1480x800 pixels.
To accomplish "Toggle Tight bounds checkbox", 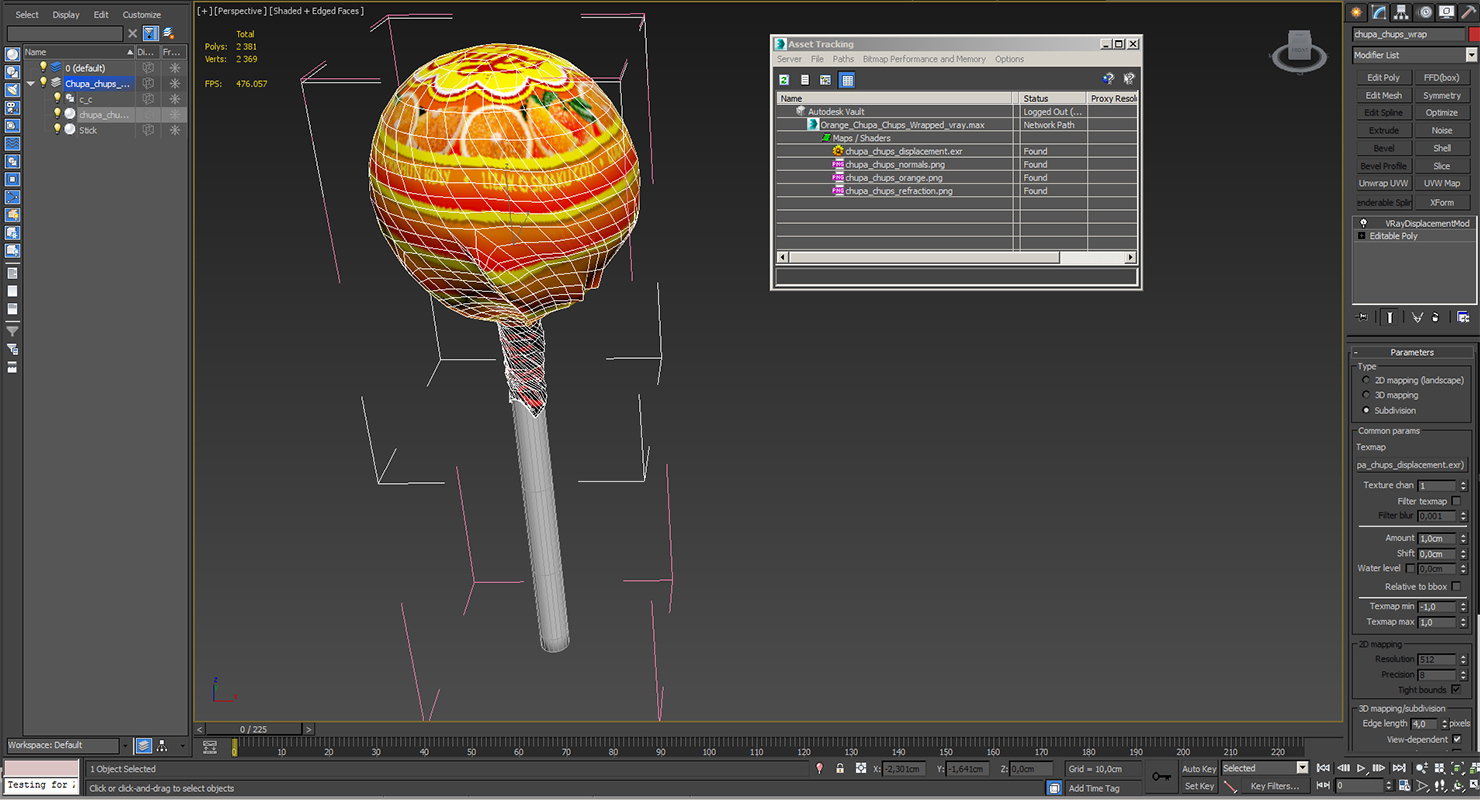I will (x=1456, y=689).
